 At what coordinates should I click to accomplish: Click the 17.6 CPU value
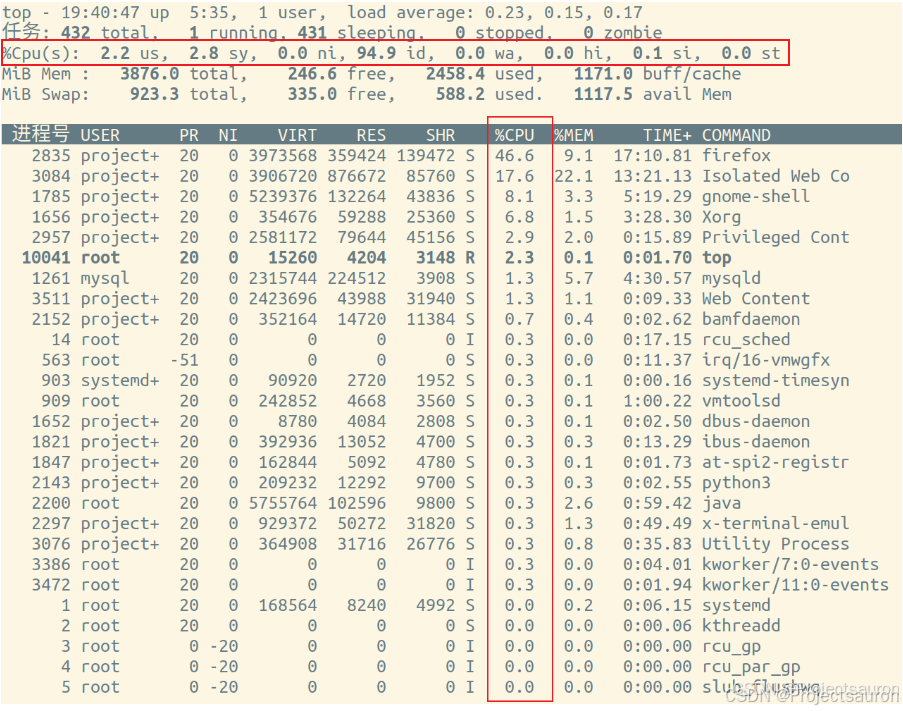click(x=514, y=176)
